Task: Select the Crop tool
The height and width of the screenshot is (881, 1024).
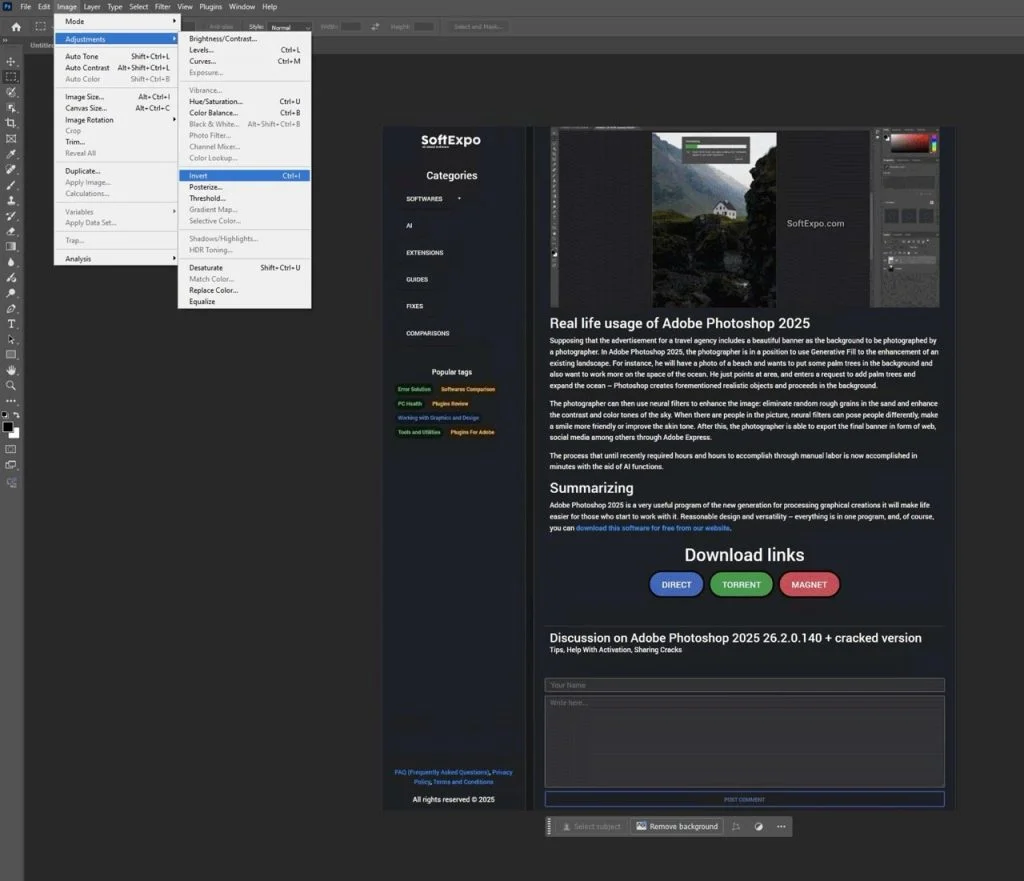Action: [x=10, y=122]
